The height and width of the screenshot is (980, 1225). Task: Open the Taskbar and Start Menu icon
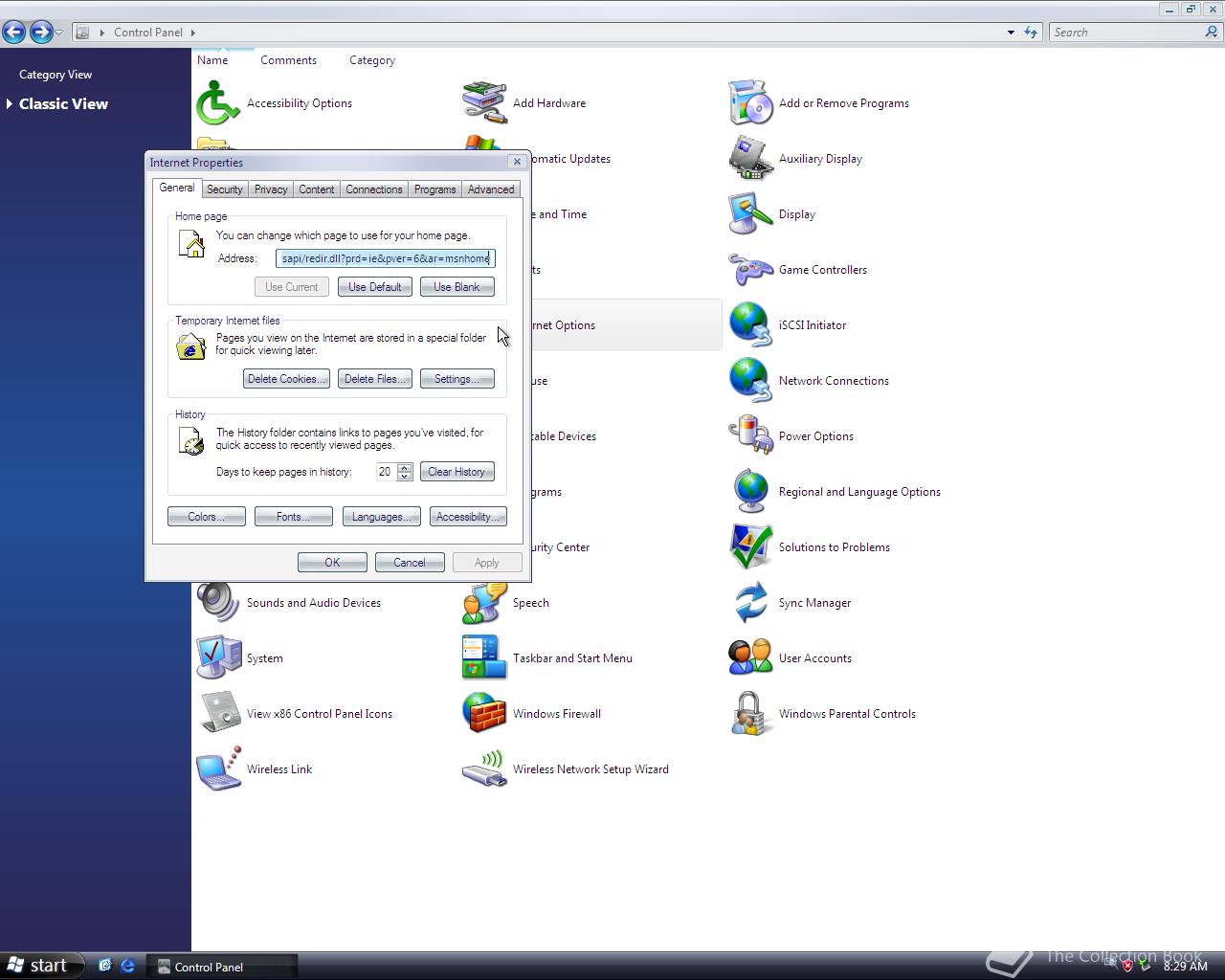tap(484, 658)
